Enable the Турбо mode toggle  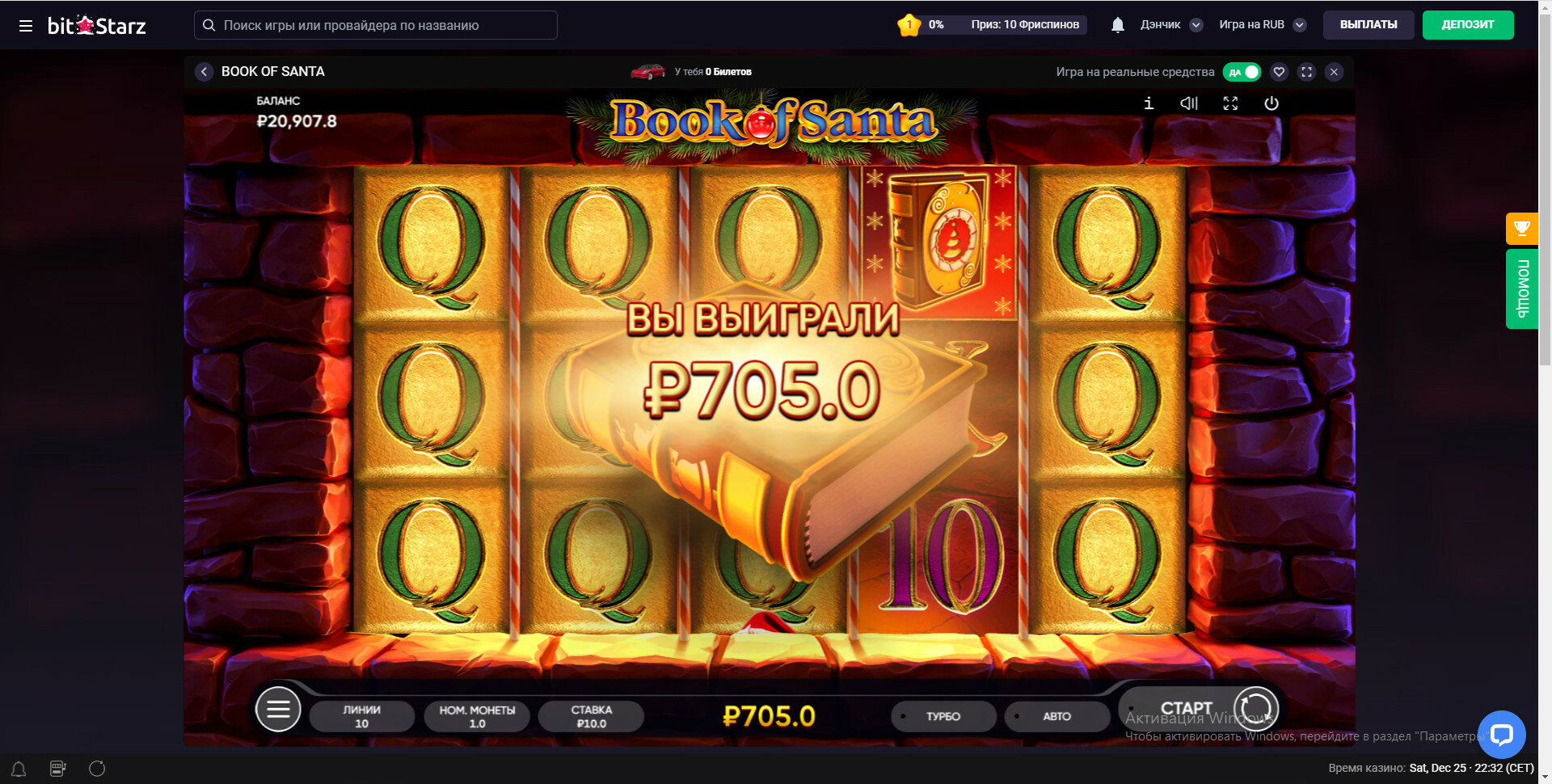(943, 716)
